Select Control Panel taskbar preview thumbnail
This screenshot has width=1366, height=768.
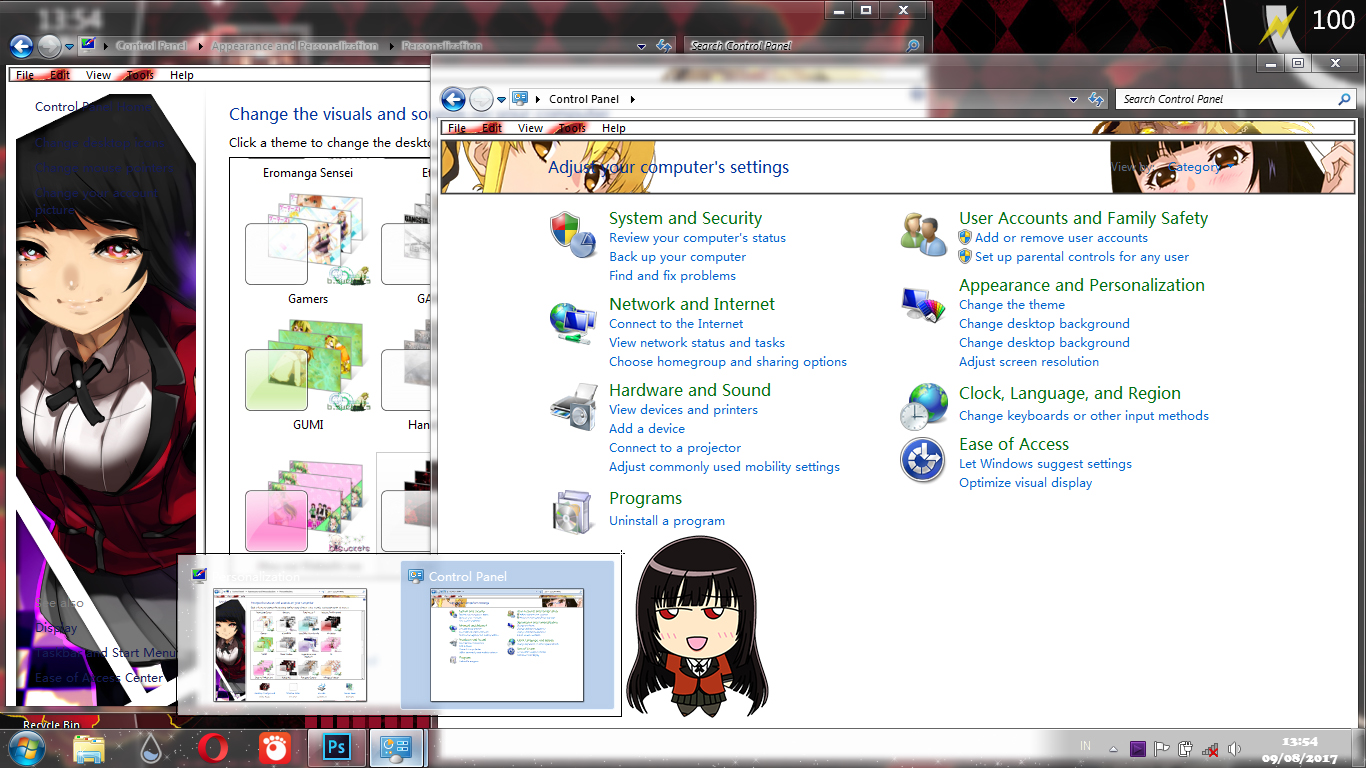(x=507, y=636)
